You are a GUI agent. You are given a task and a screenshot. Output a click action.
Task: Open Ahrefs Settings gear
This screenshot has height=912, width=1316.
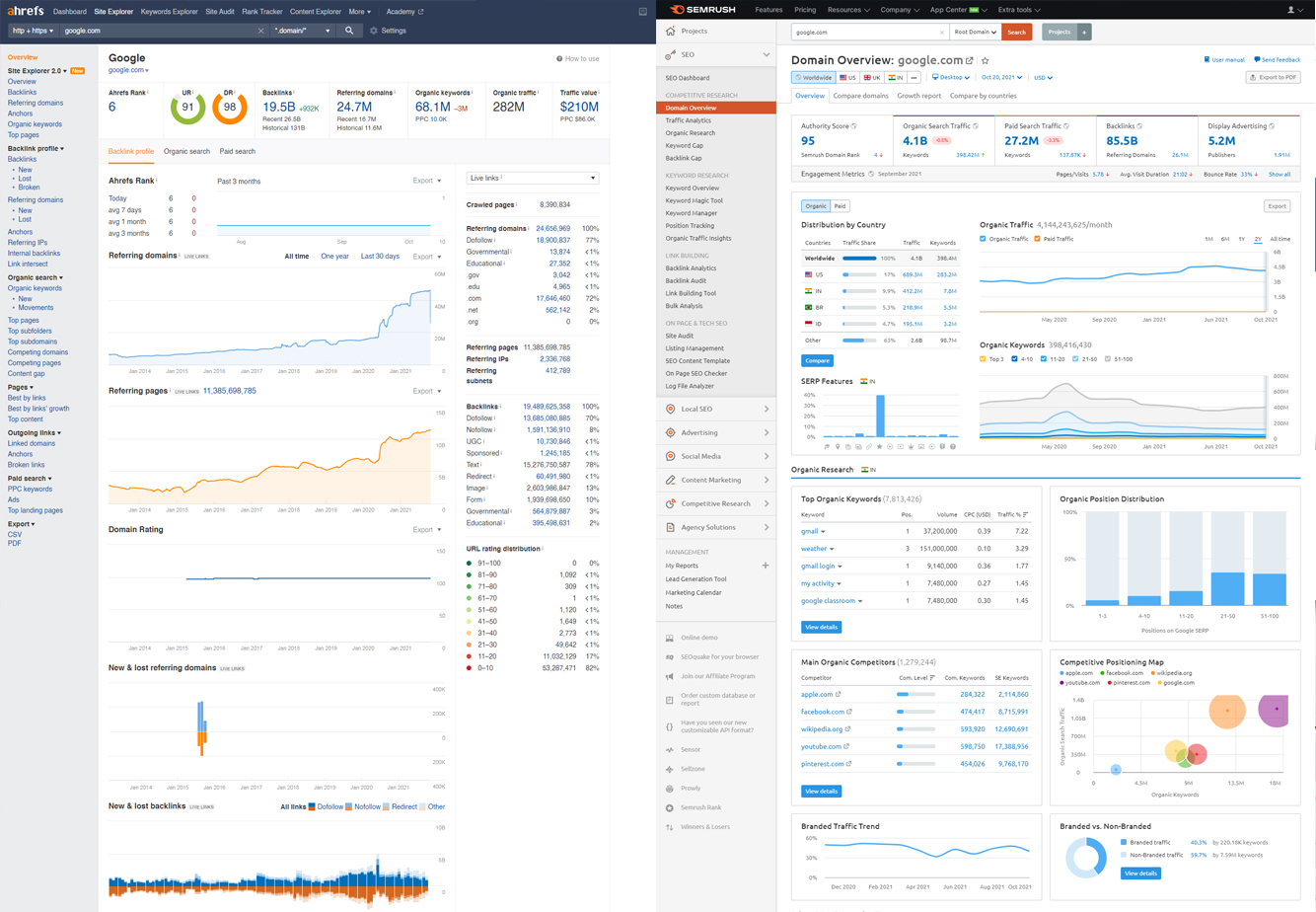point(374,31)
